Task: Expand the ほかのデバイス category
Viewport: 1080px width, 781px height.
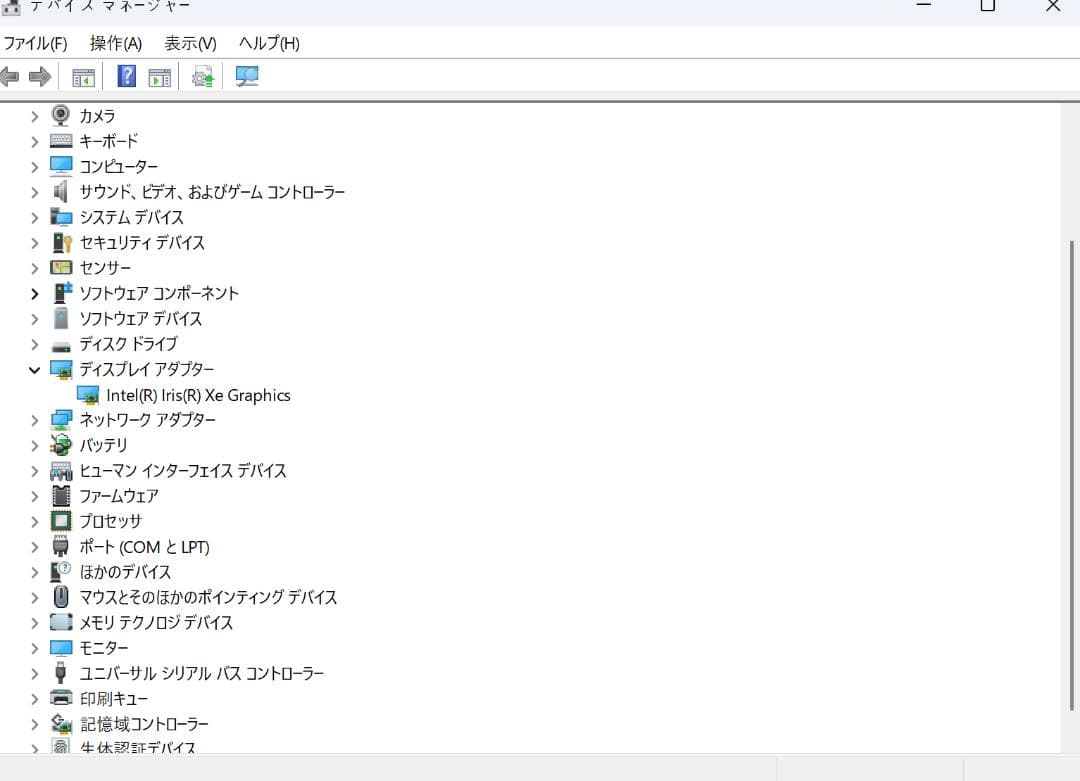Action: point(34,572)
